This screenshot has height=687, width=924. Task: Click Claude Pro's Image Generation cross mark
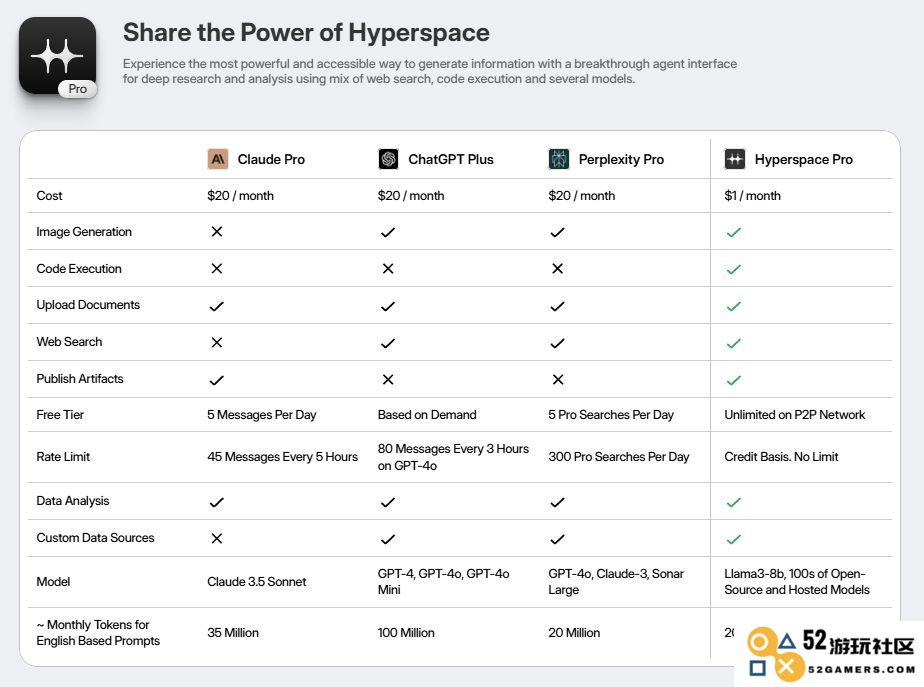click(217, 232)
